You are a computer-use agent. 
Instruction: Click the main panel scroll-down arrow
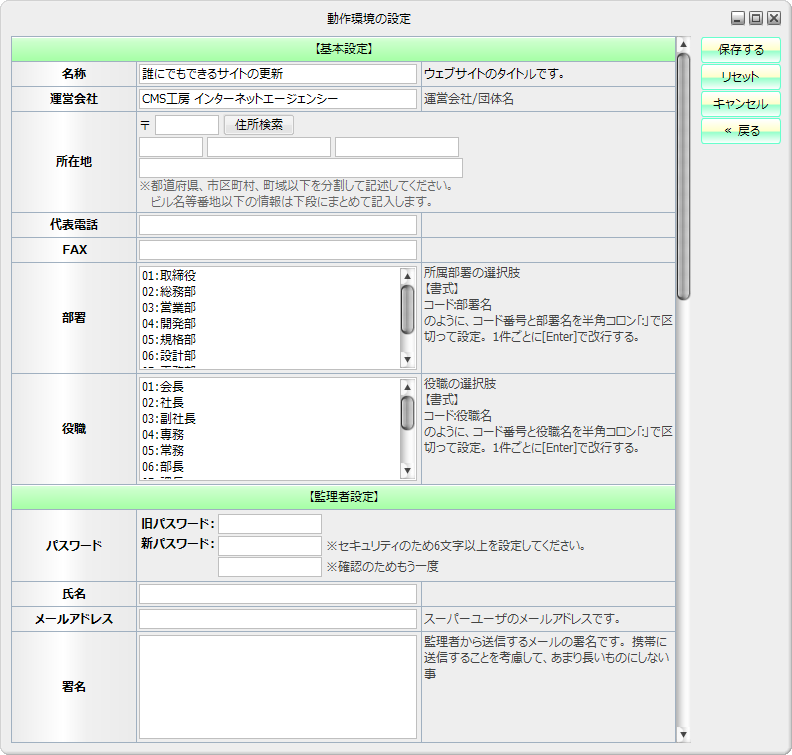pyautogui.click(x=683, y=735)
